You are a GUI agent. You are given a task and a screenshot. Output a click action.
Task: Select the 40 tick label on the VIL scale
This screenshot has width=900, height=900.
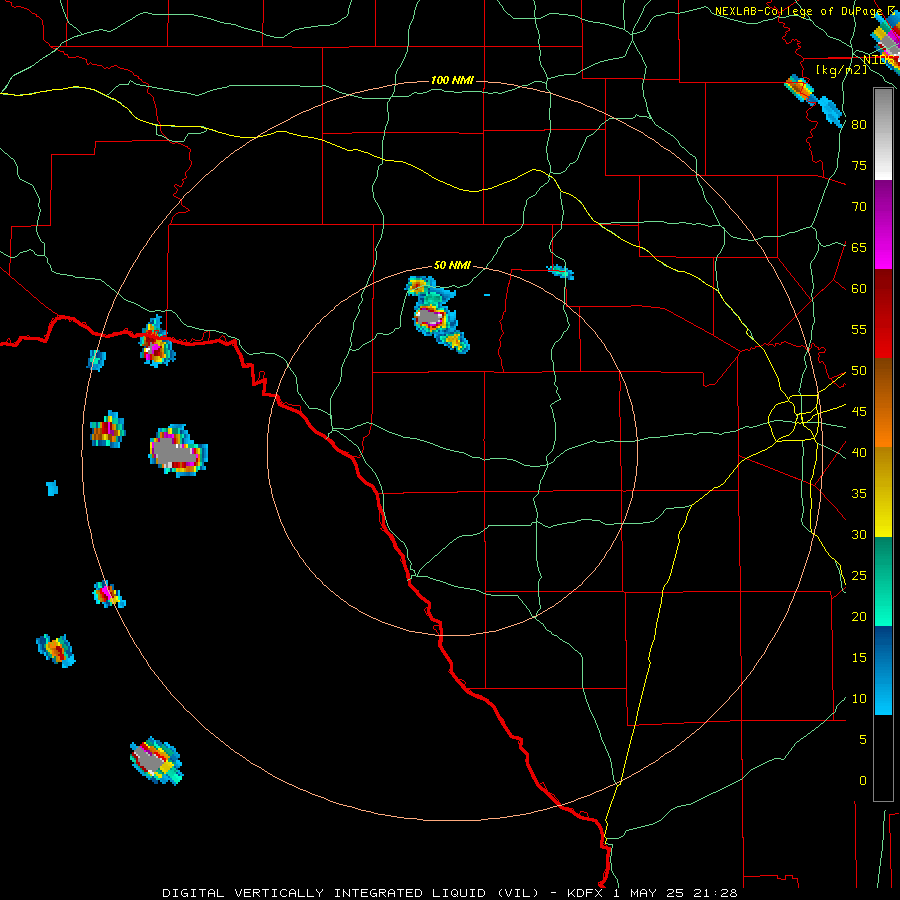tap(859, 452)
